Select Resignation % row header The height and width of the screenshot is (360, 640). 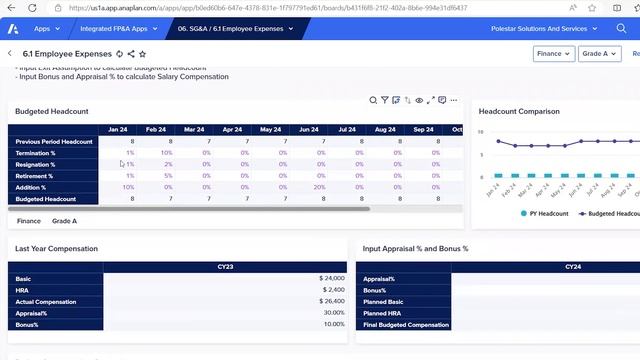tap(53, 164)
